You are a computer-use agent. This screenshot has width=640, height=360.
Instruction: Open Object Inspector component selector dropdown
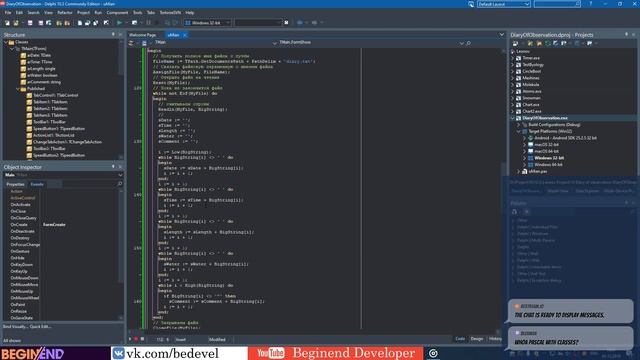pos(120,175)
